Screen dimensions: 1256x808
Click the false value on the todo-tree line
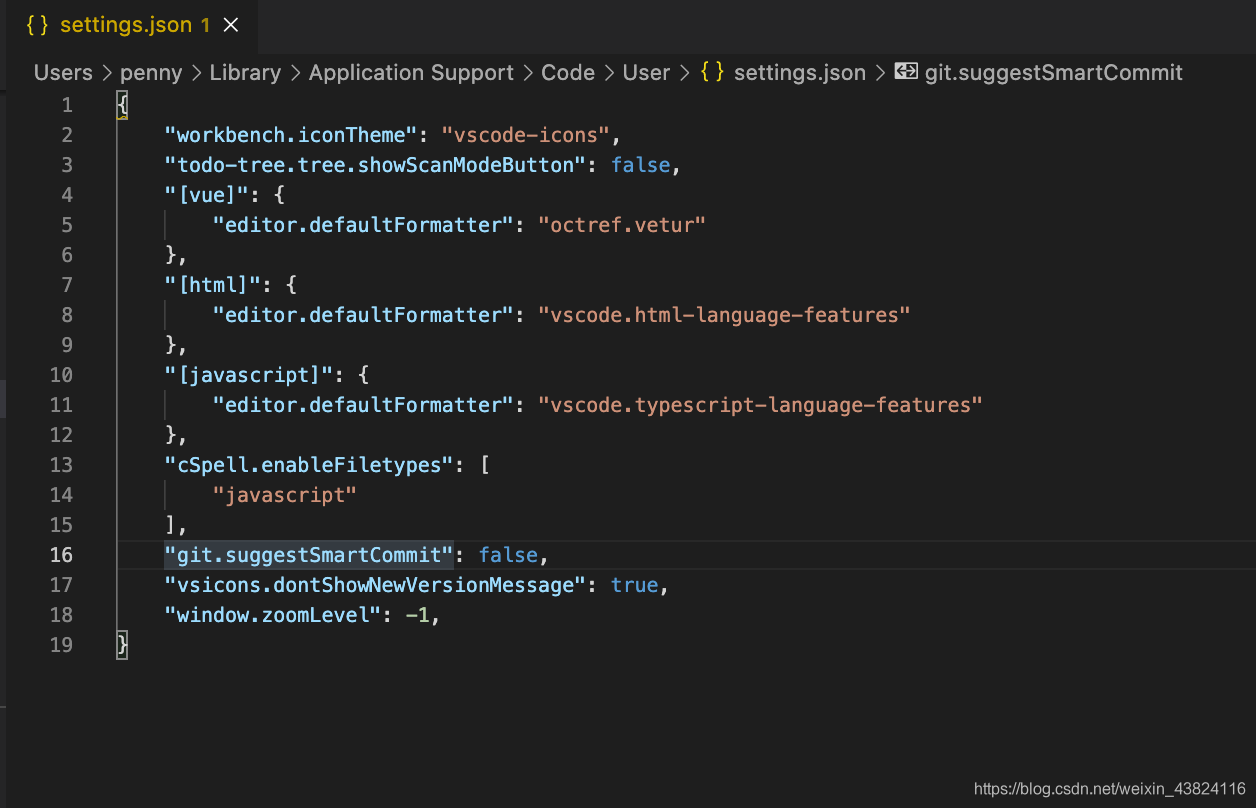pyautogui.click(x=641, y=165)
